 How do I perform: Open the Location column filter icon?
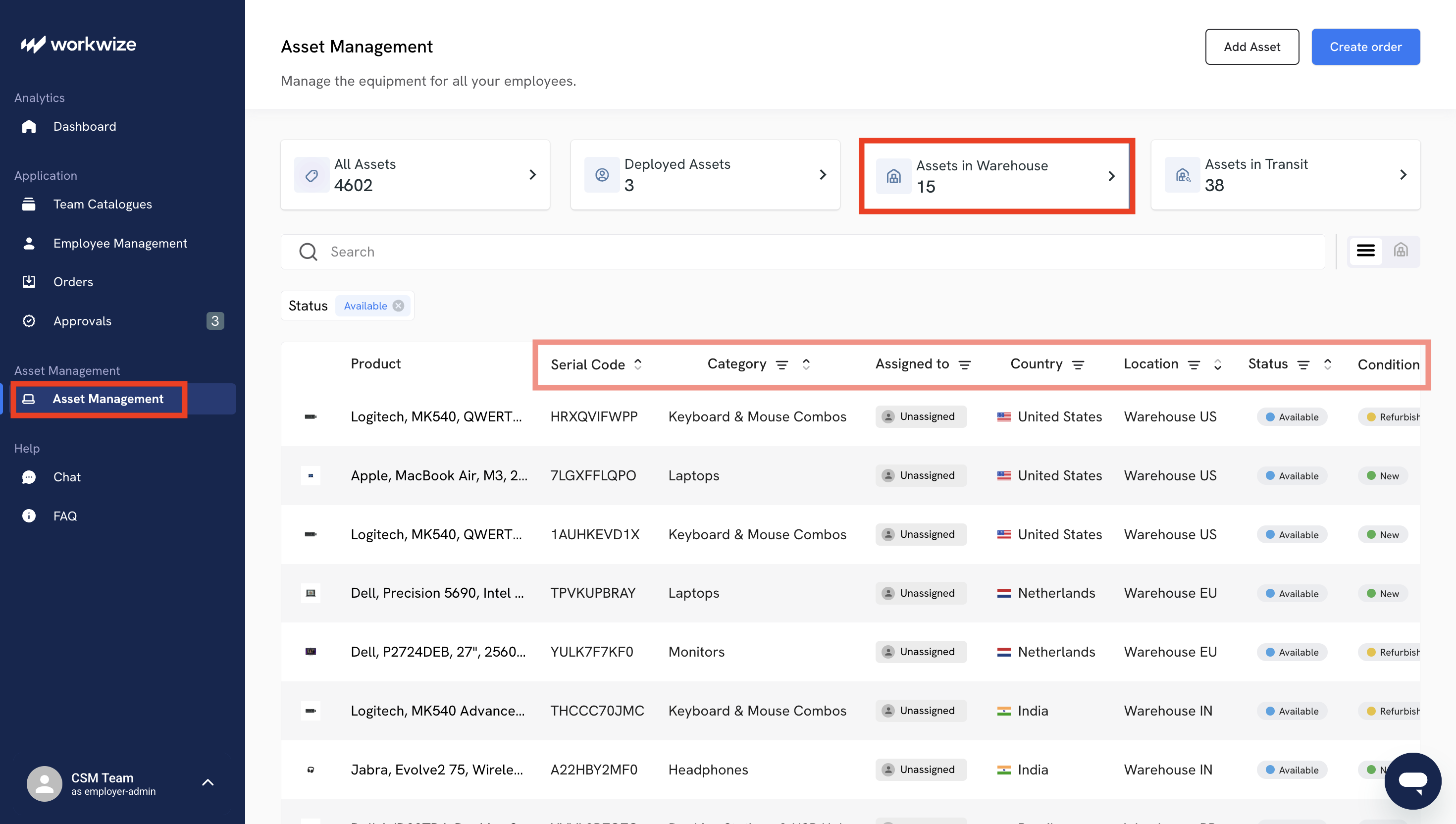tap(1194, 365)
